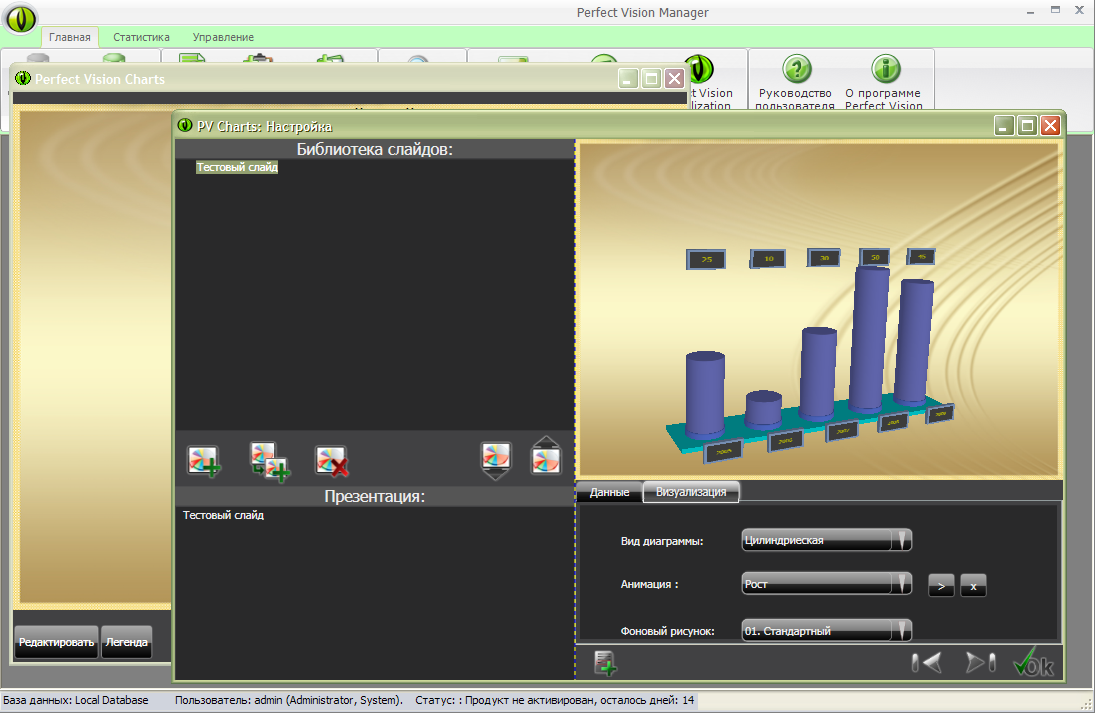The height and width of the screenshot is (713, 1095).
Task: Open the Фоновый рисунок background dropdown
Action: pyautogui.click(x=827, y=631)
